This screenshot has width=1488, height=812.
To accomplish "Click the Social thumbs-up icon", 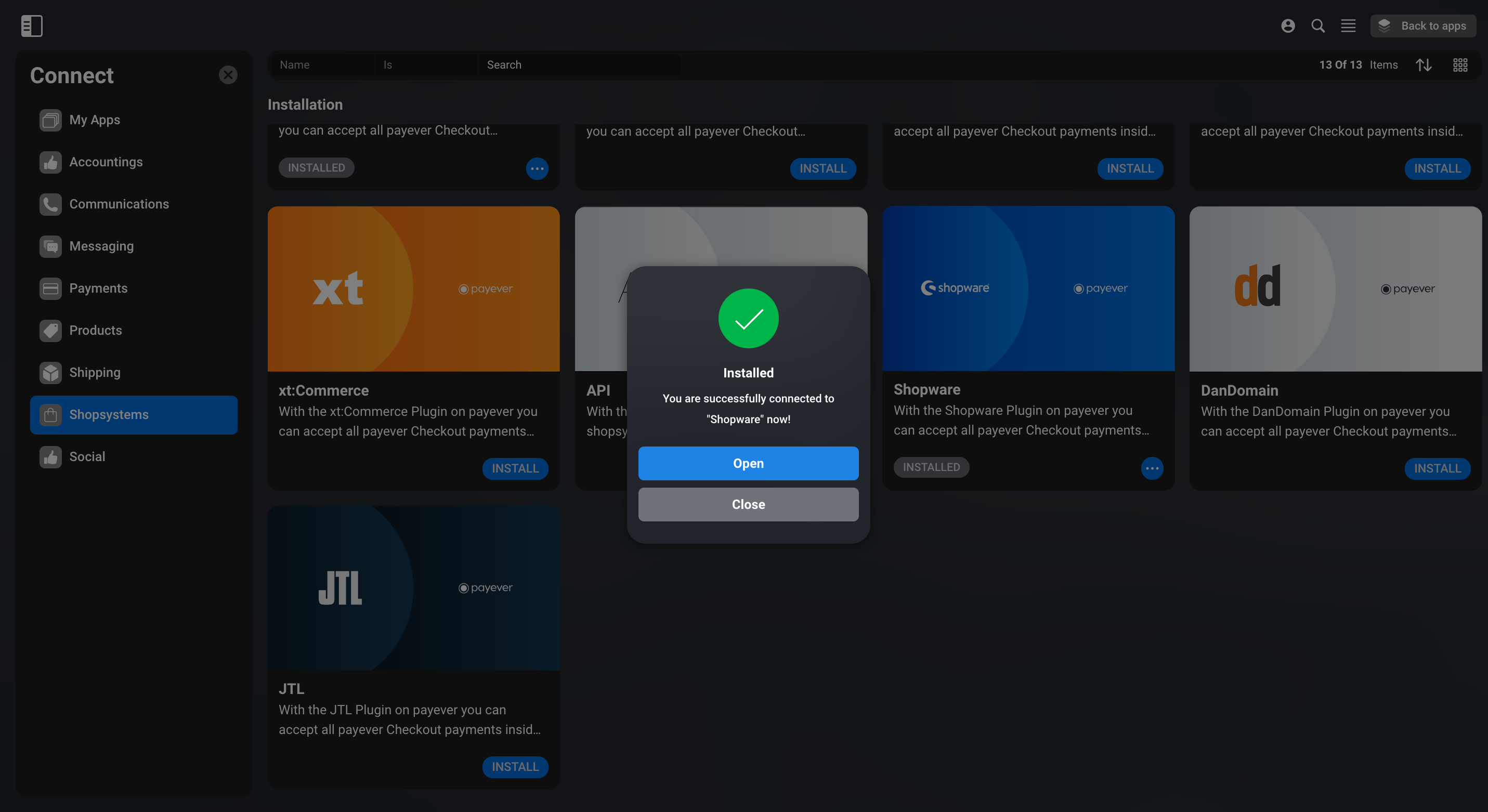I will click(x=51, y=457).
